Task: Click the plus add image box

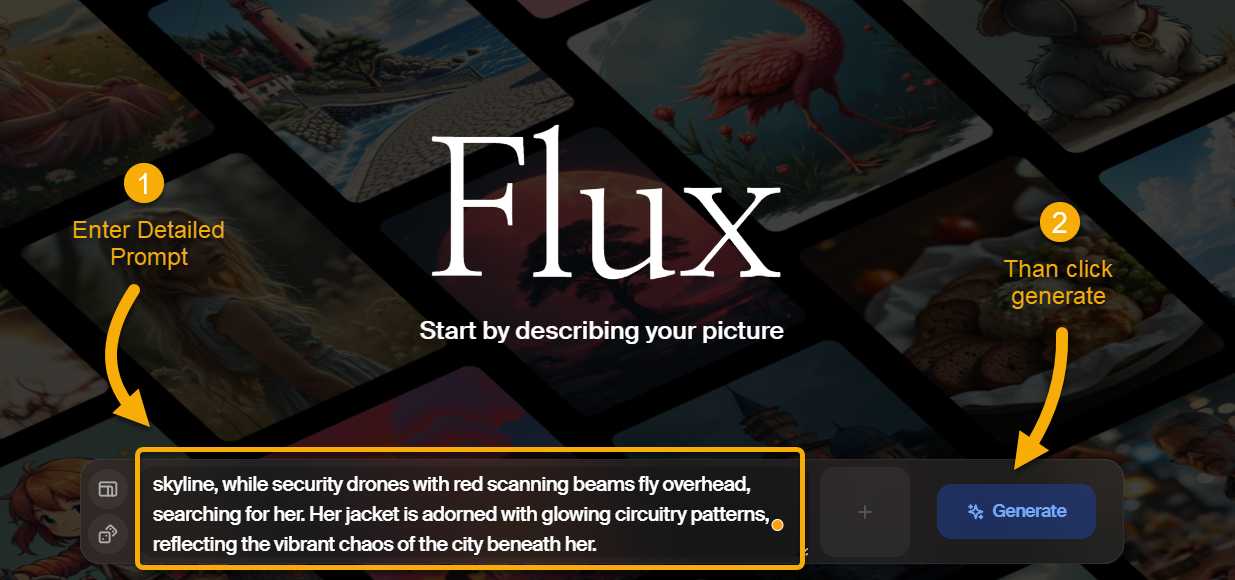Action: click(x=865, y=512)
